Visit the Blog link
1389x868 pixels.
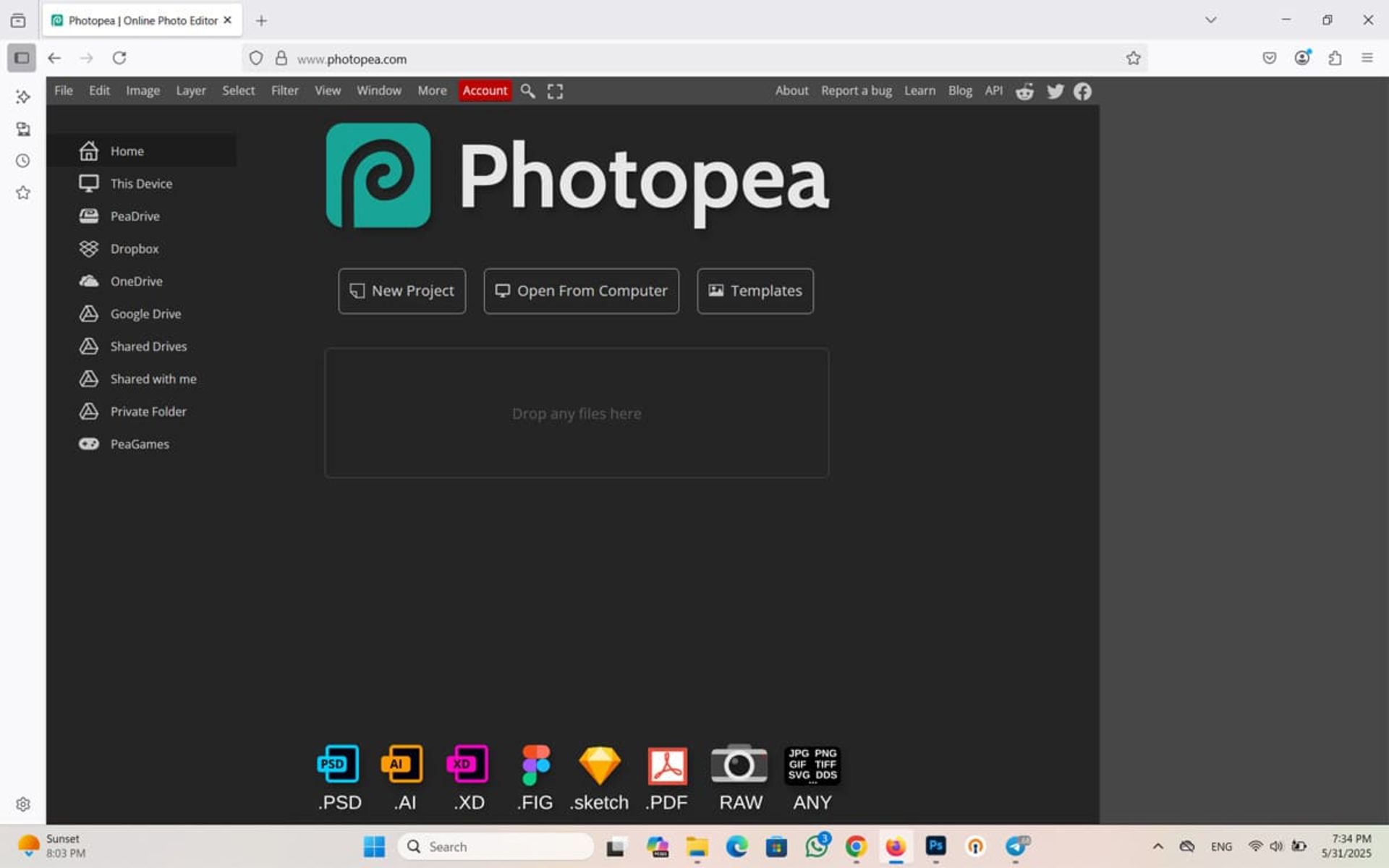pyautogui.click(x=960, y=90)
